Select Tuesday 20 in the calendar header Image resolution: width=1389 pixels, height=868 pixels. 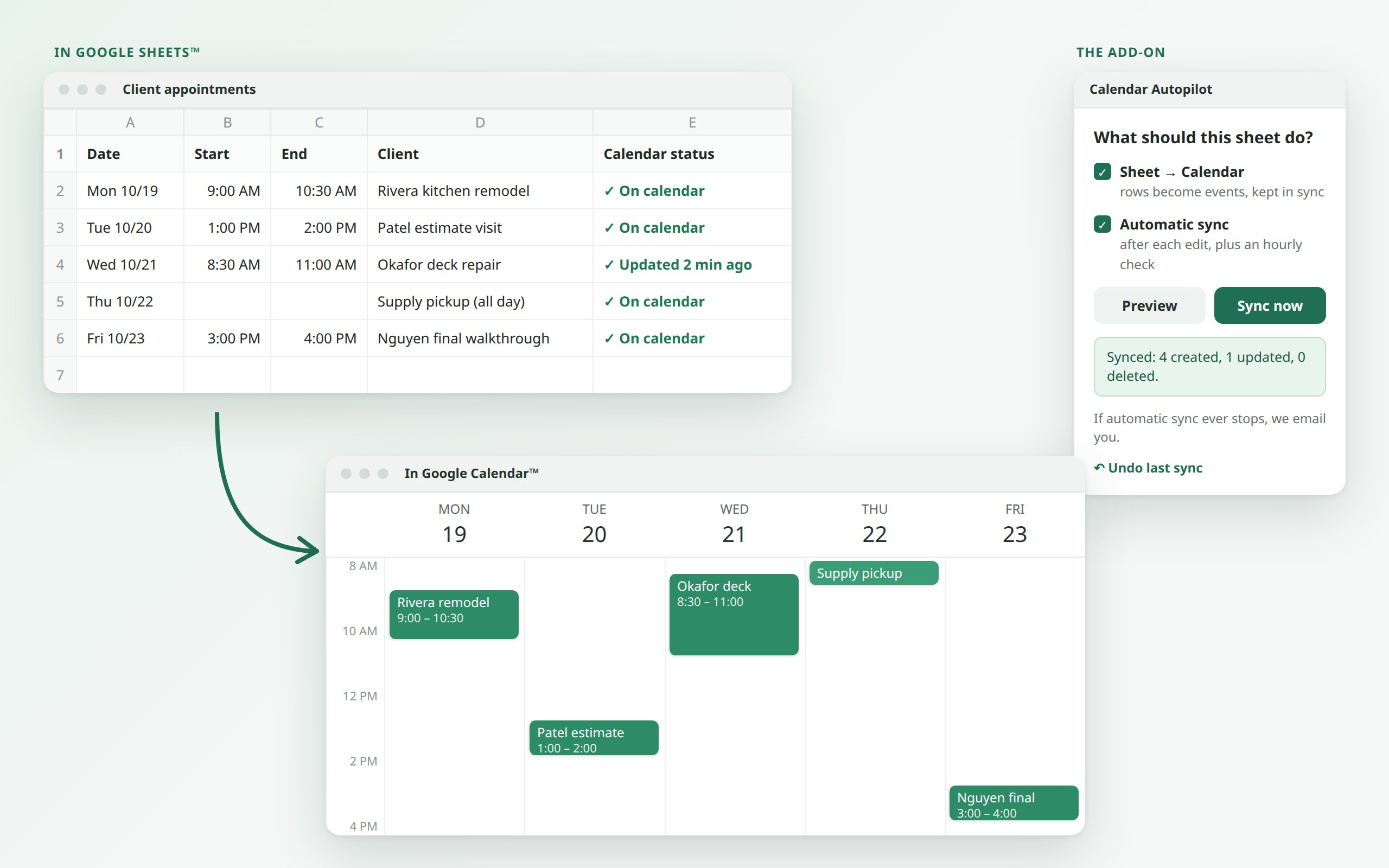pos(594,525)
